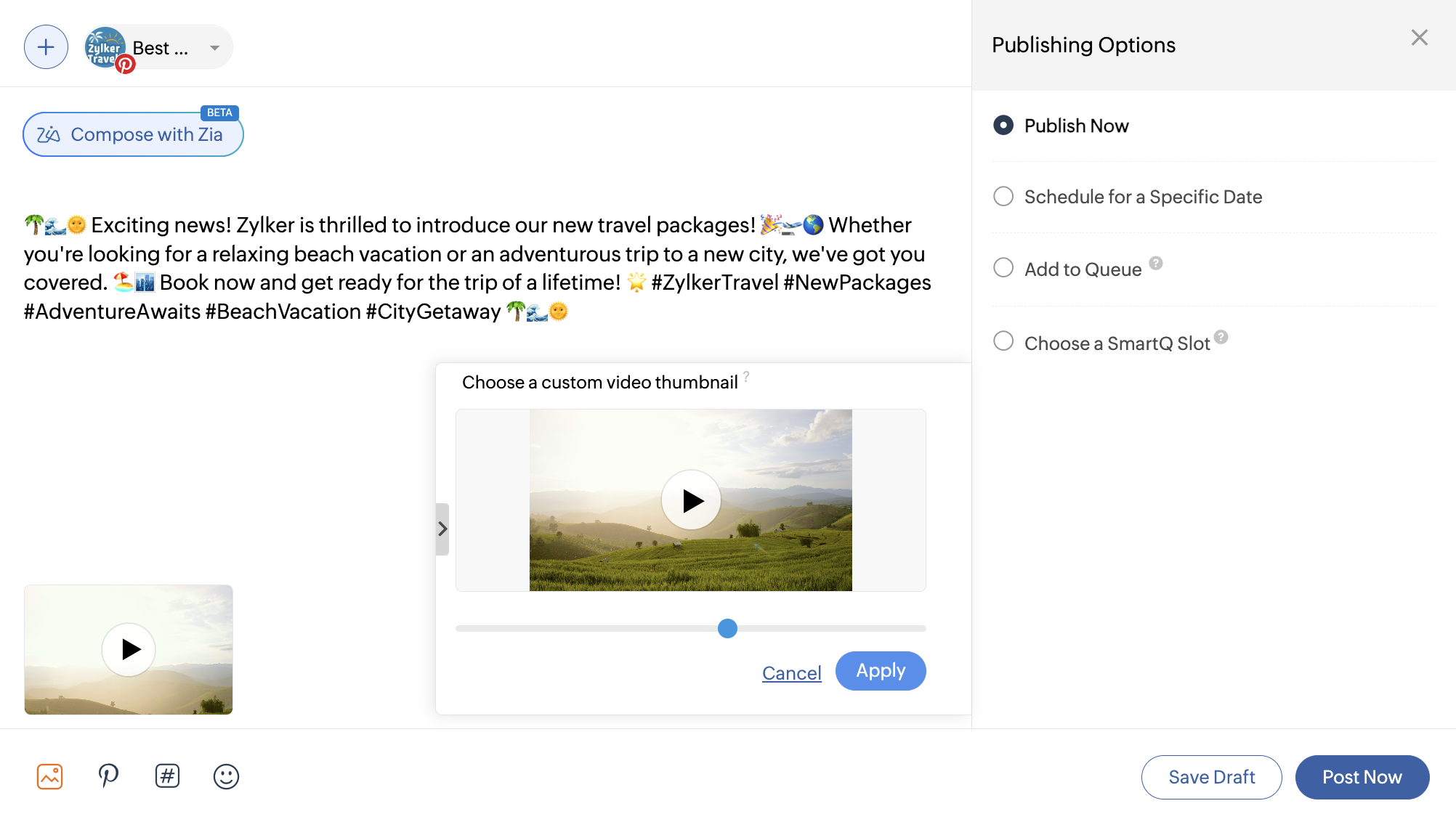Click the Cancel link in thumbnail chooser
The width and height of the screenshot is (1456, 822).
click(x=791, y=673)
